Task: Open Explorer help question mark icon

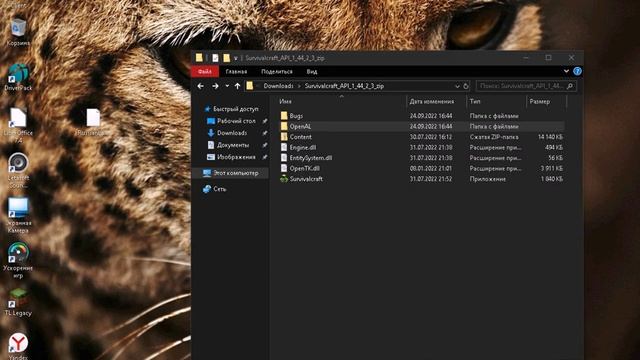Action: click(x=577, y=71)
